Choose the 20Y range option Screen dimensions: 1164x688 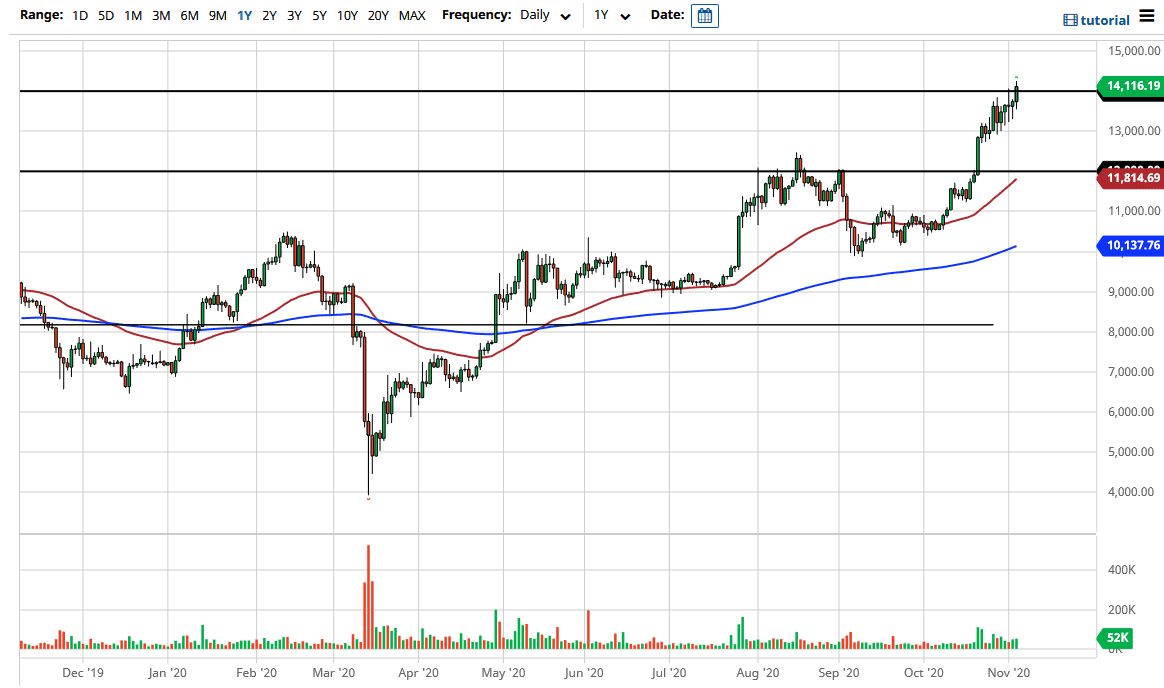(379, 16)
